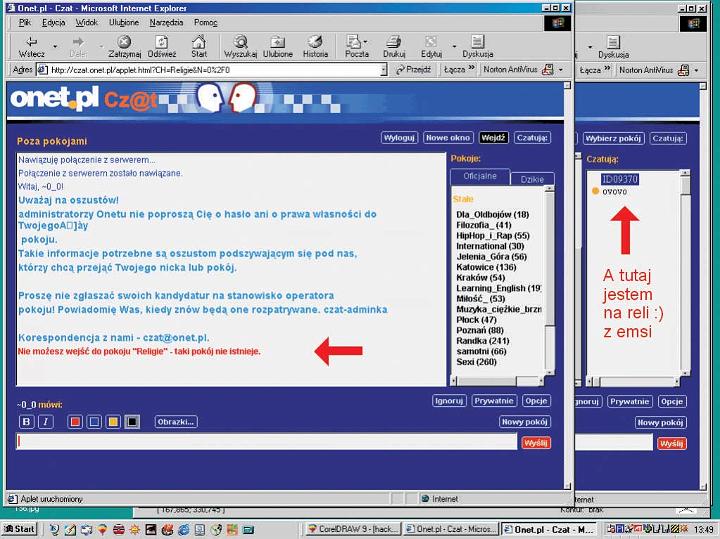This screenshot has height=539, width=720.
Task: Switch to first Onet.pl - Czat taskbar button
Action: (x=450, y=529)
